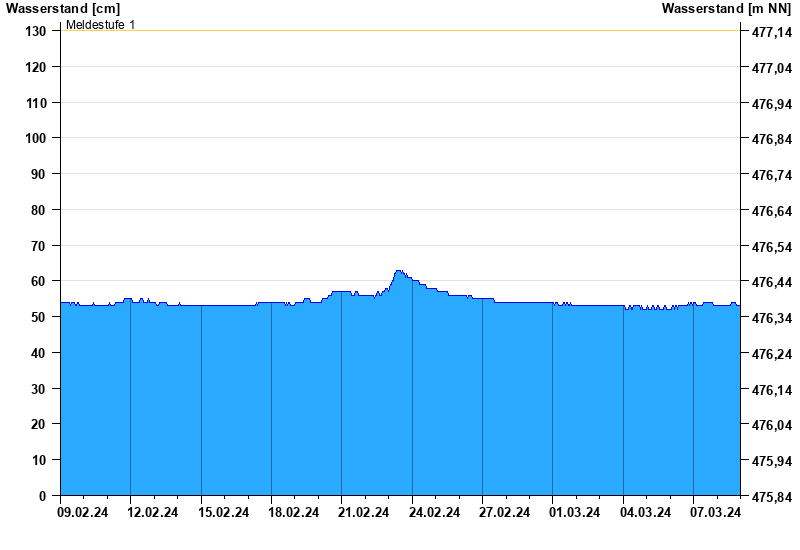Click the 60 cm tick label on the left axis

(x=40, y=281)
